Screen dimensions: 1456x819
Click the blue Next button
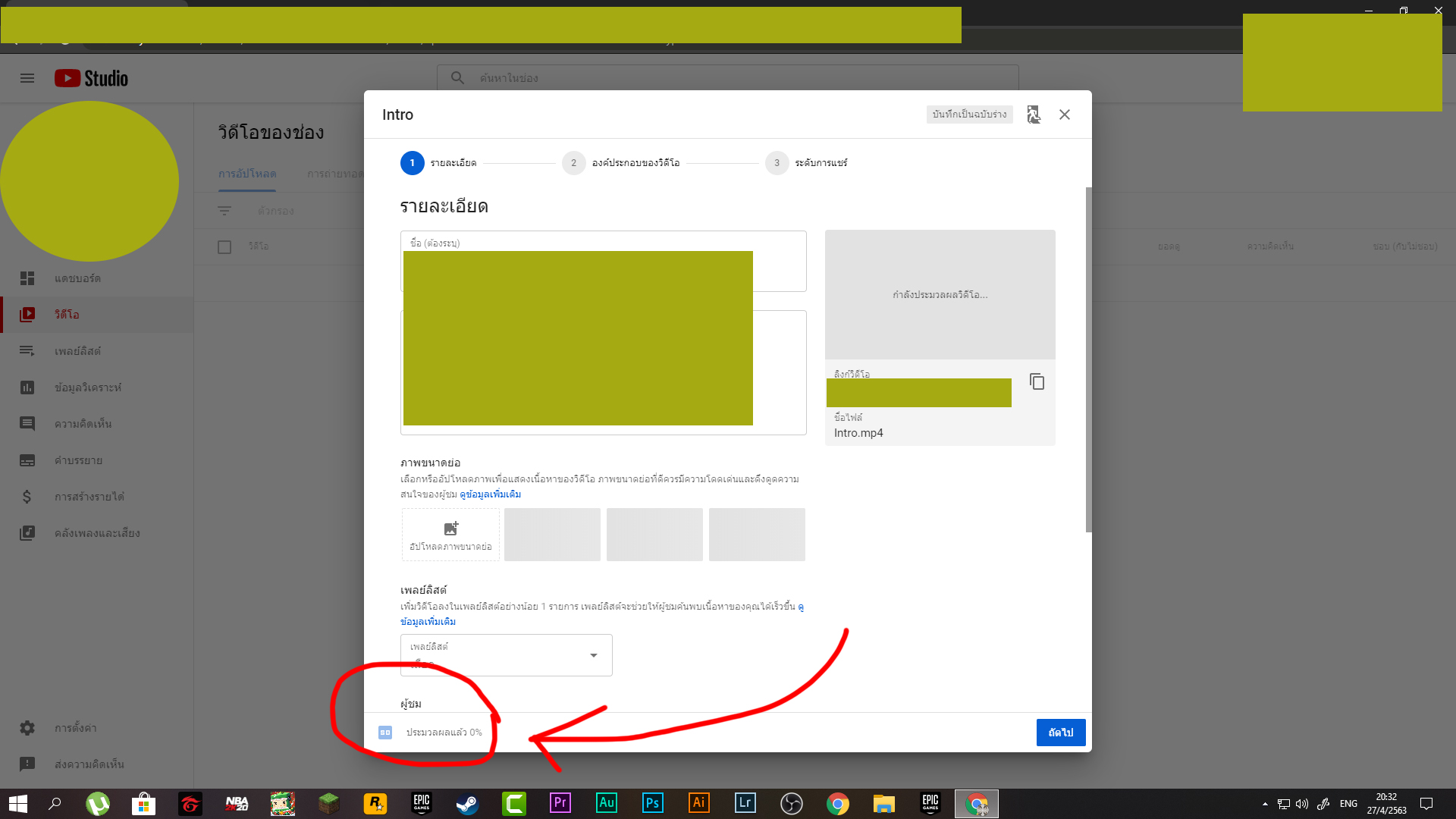1060,733
